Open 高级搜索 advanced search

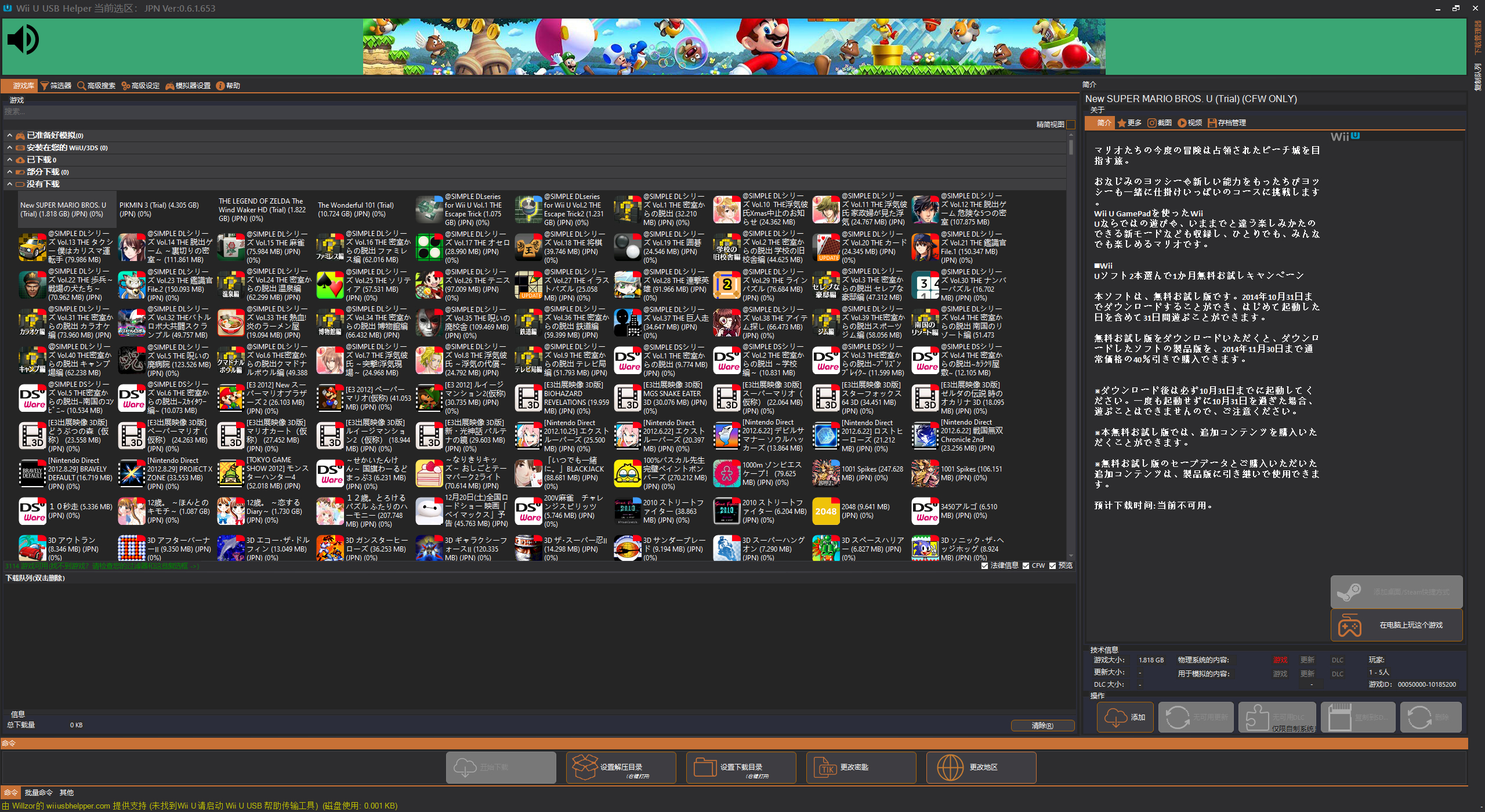pyautogui.click(x=96, y=86)
